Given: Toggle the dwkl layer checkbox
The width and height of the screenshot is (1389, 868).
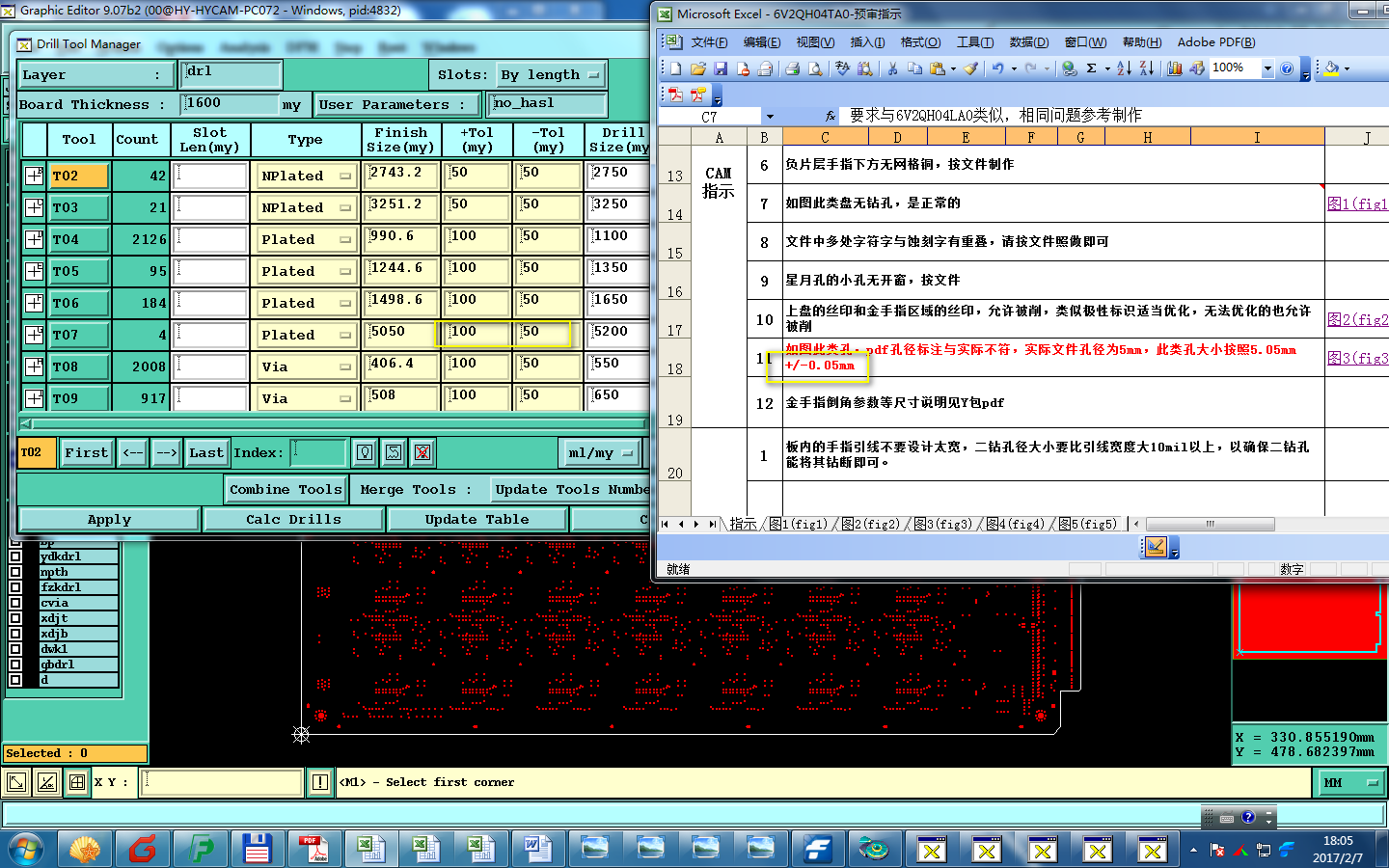Looking at the screenshot, I should [x=14, y=649].
